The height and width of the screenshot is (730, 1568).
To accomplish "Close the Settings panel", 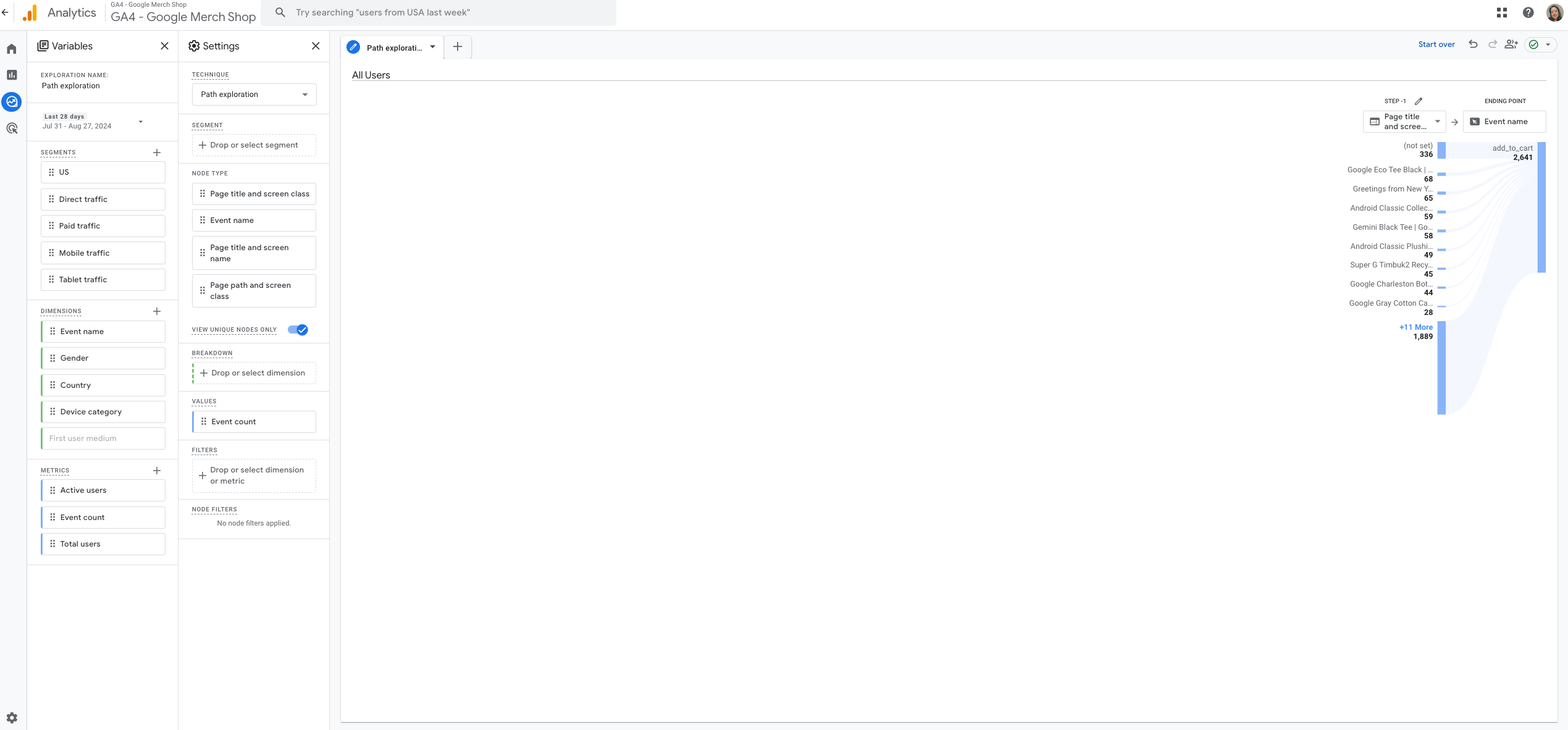I will [x=316, y=46].
